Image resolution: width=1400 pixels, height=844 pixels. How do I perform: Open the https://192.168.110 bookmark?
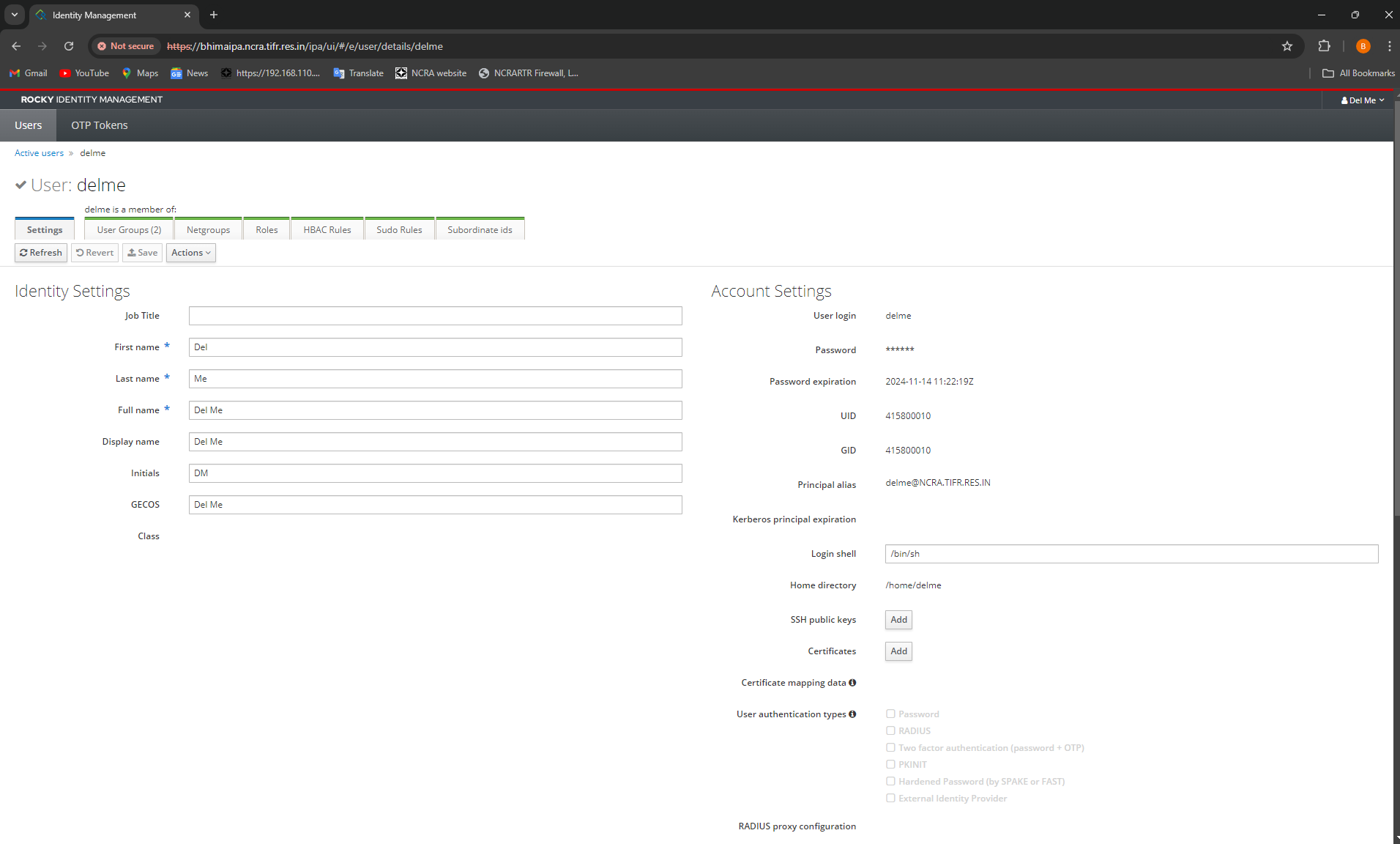(271, 73)
